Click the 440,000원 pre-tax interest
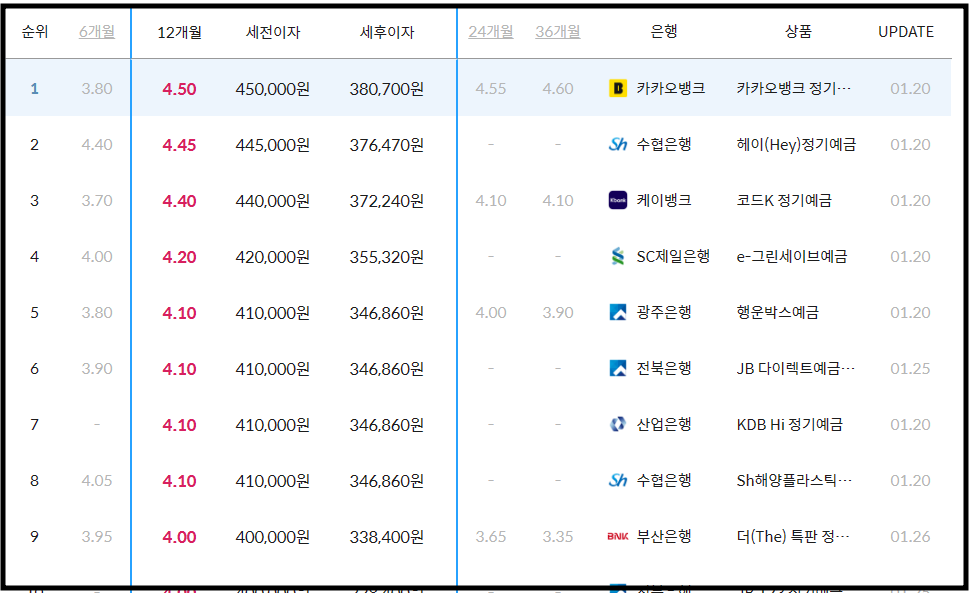Viewport: 970px width, 593px height. [x=273, y=201]
